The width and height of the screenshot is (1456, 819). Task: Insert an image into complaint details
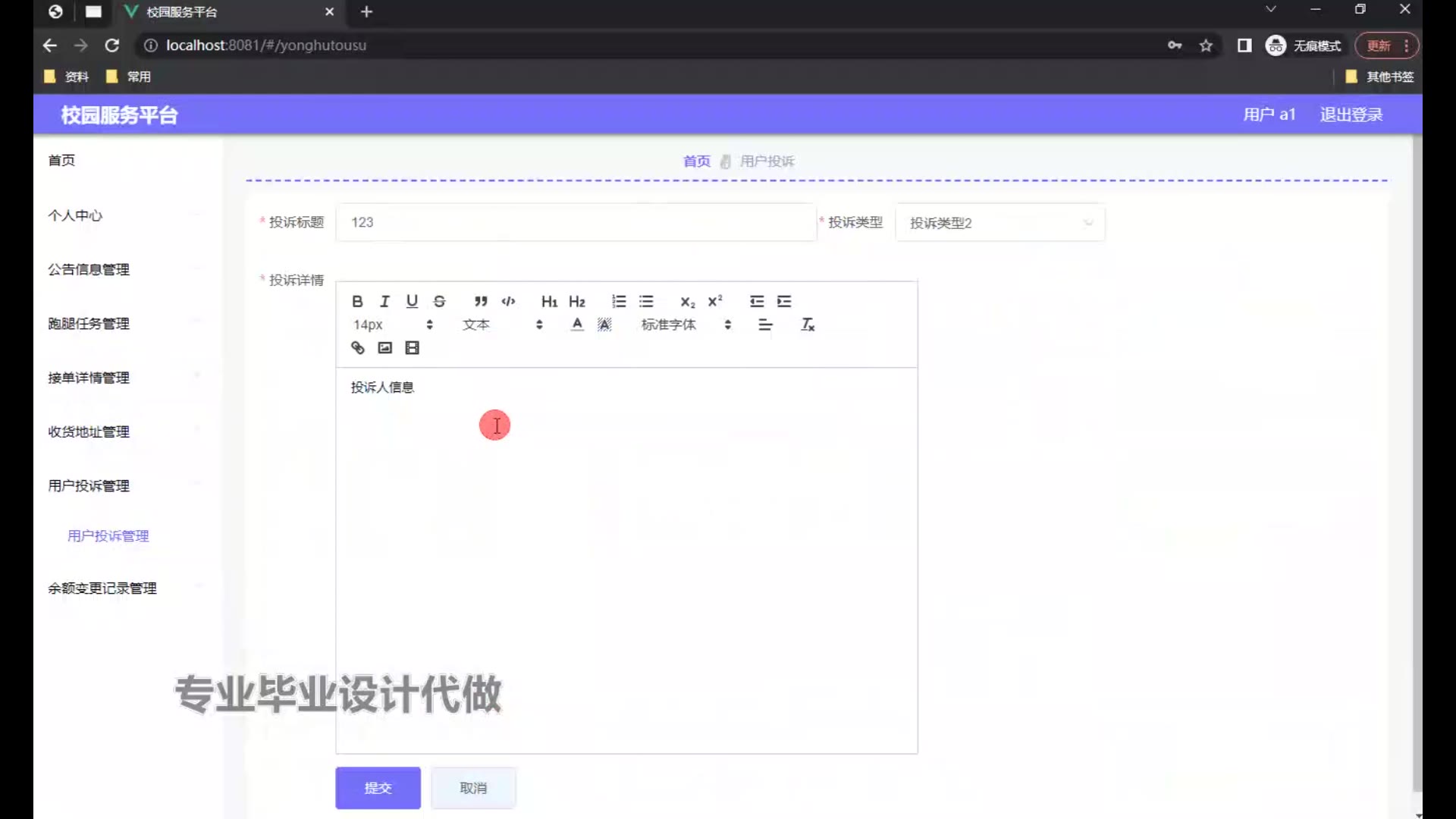pyautogui.click(x=384, y=347)
